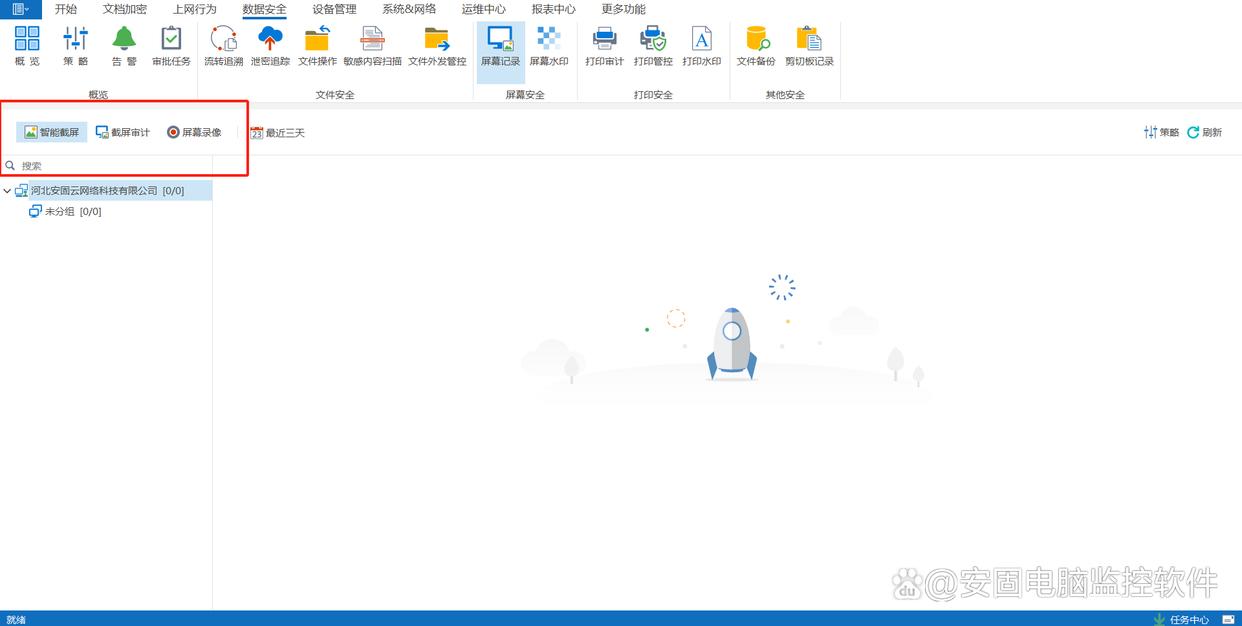The image size is (1242, 626).
Task: Switch to the 开始 ribbon tab
Action: (x=66, y=9)
